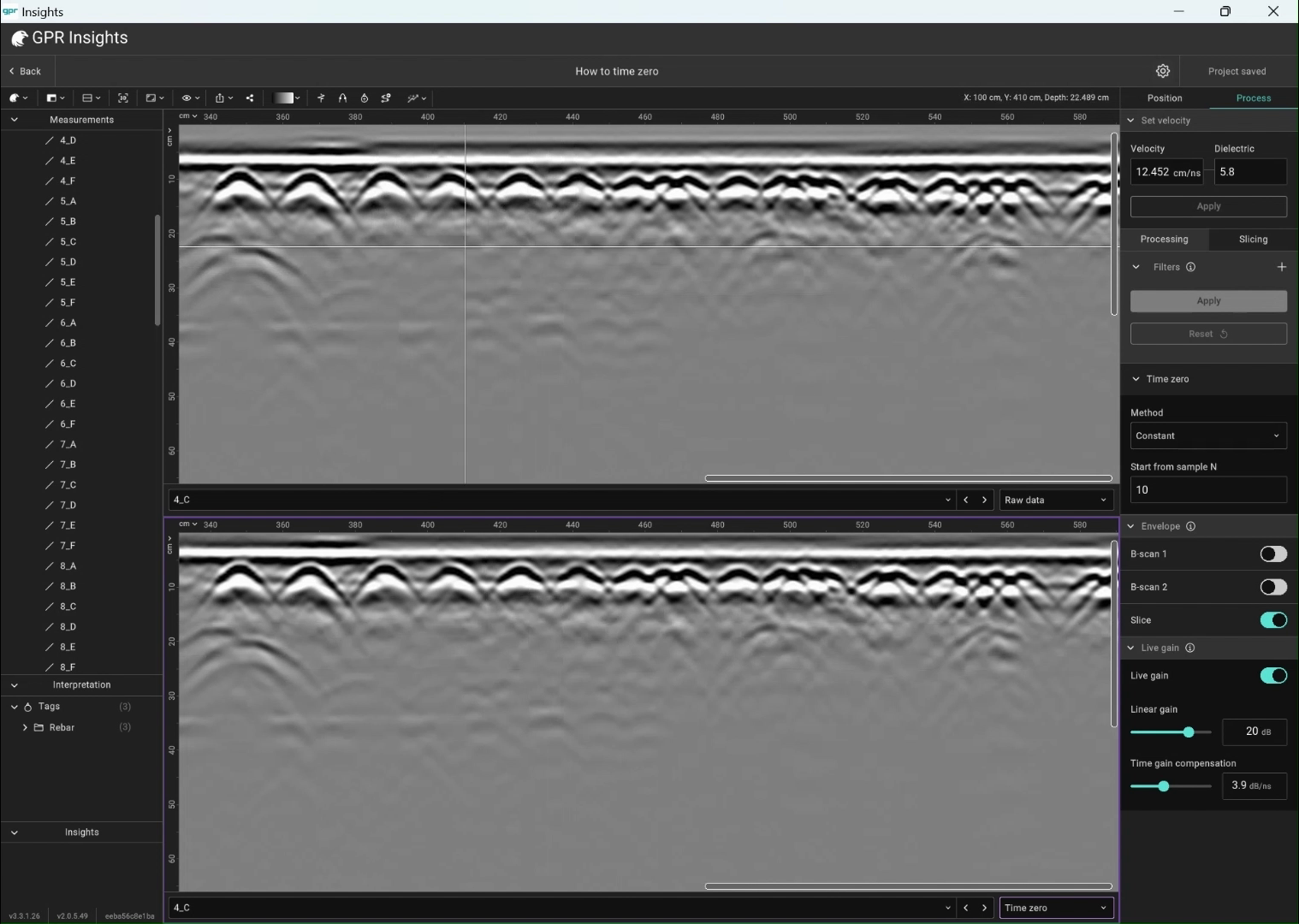
Task: Open the Raw data view dropdown
Action: 1055,500
